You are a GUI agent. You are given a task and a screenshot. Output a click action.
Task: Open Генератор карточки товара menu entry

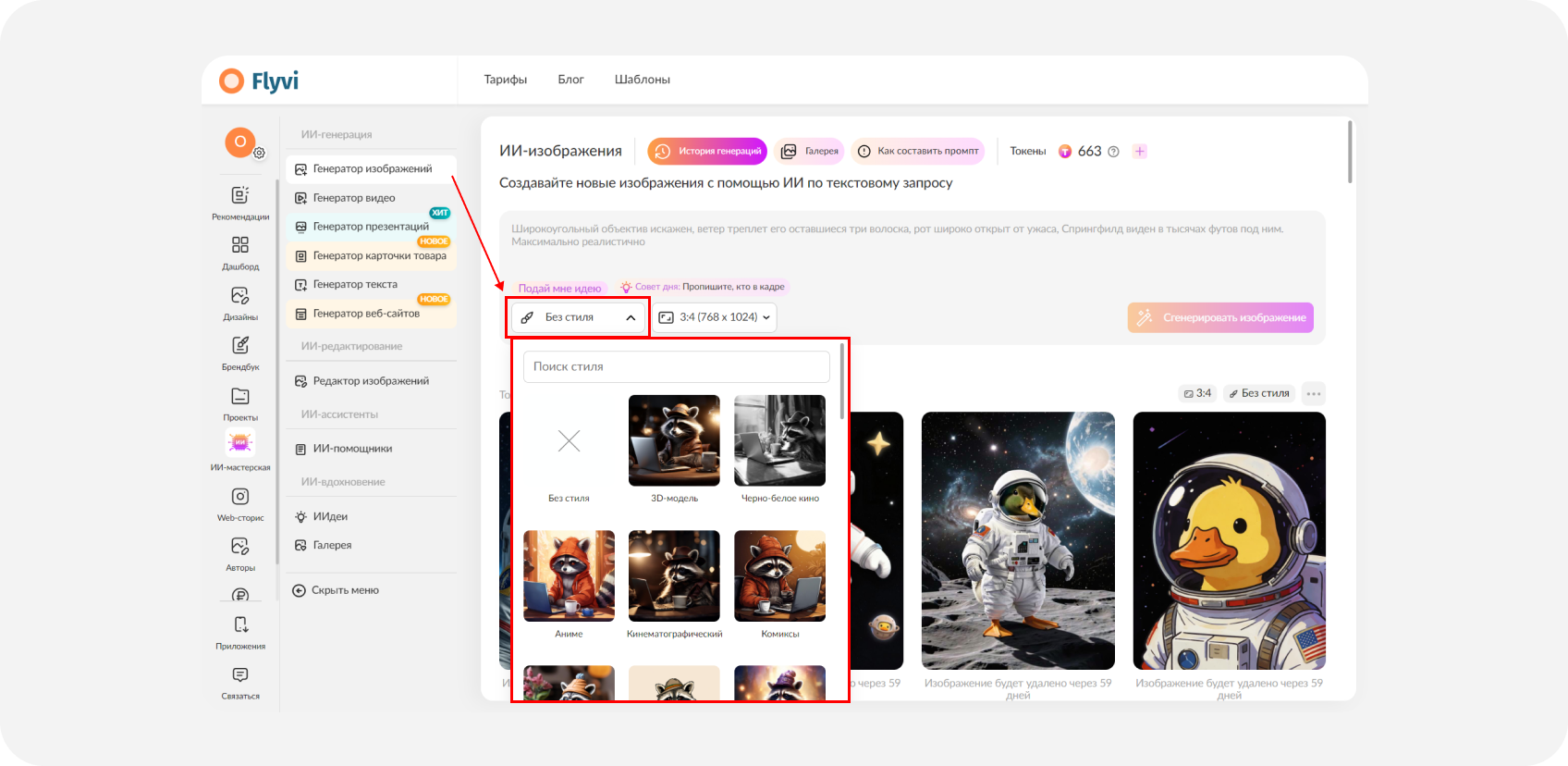click(372, 256)
